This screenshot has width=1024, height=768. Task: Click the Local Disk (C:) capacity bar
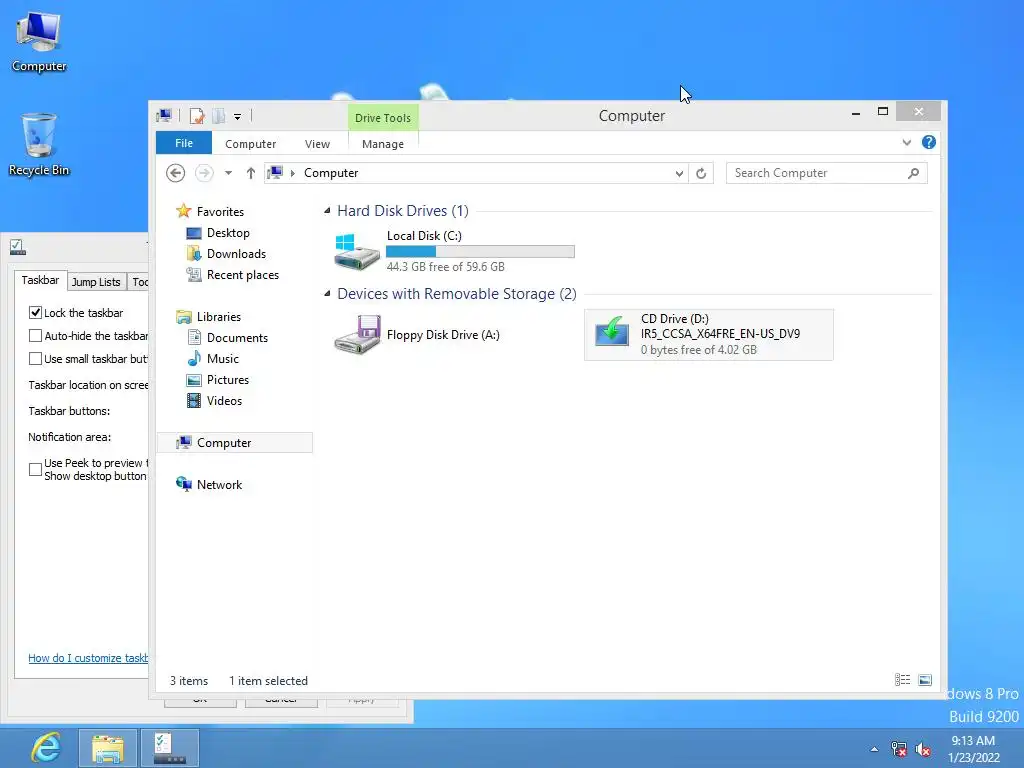point(480,251)
